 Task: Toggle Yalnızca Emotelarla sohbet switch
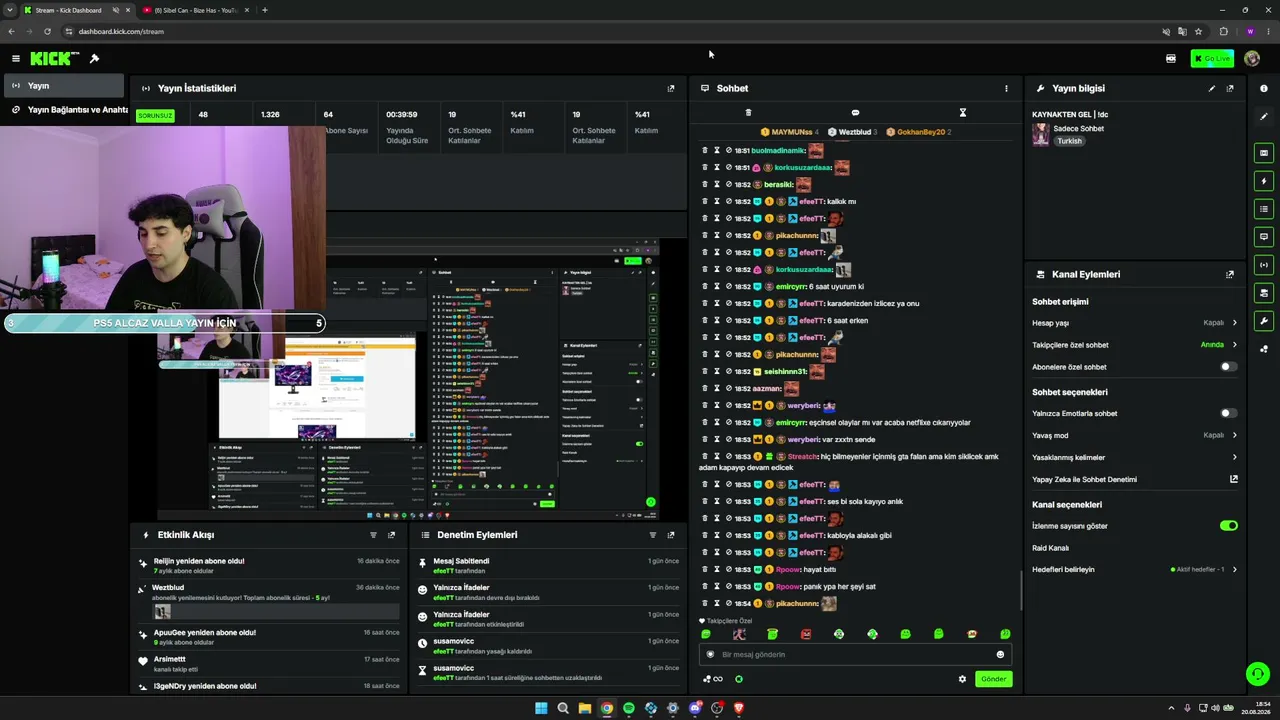click(1228, 413)
